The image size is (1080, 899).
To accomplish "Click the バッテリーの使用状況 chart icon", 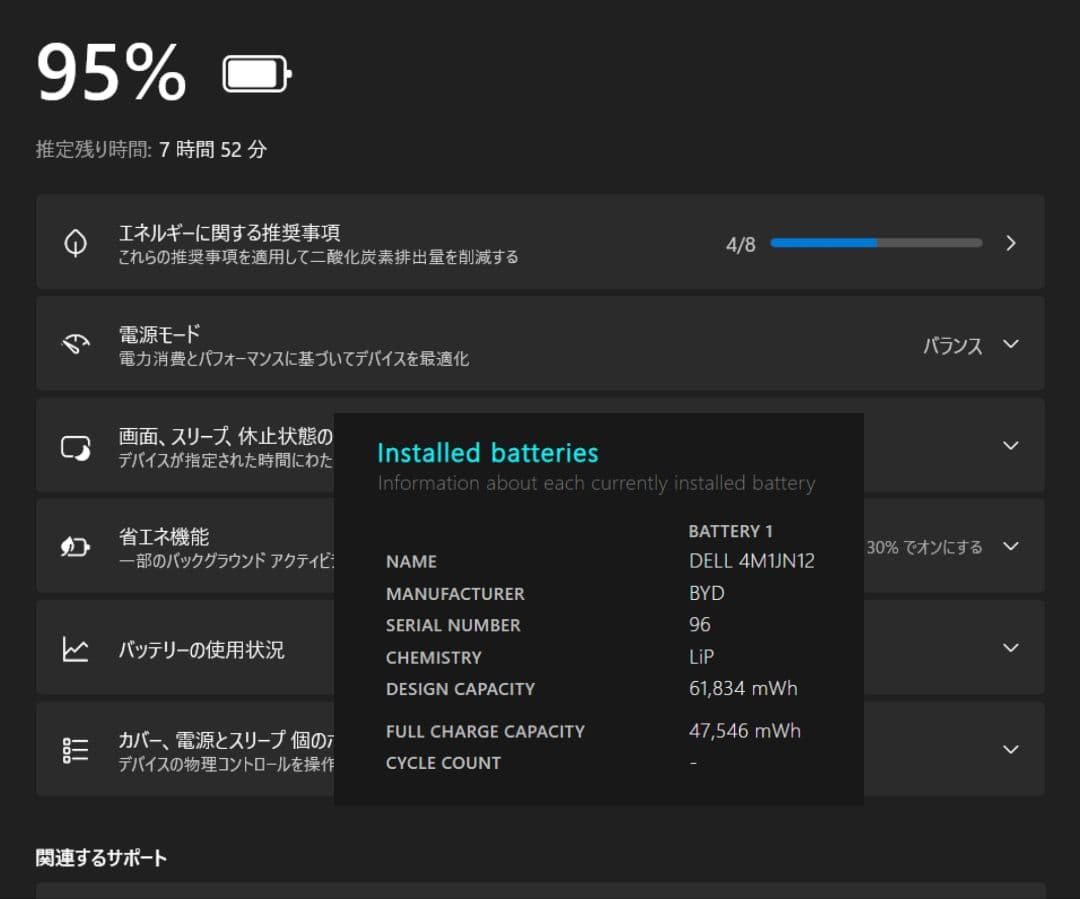I will click(75, 648).
